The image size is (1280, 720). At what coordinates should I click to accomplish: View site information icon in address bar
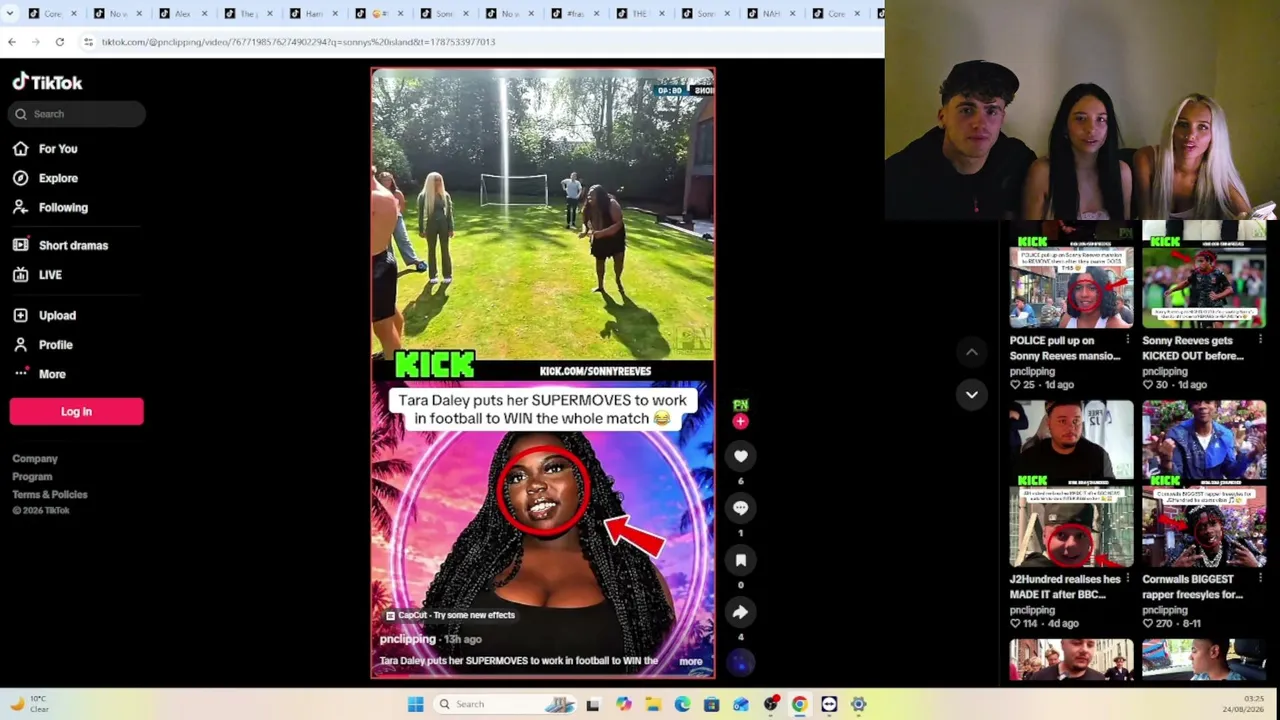click(88, 42)
